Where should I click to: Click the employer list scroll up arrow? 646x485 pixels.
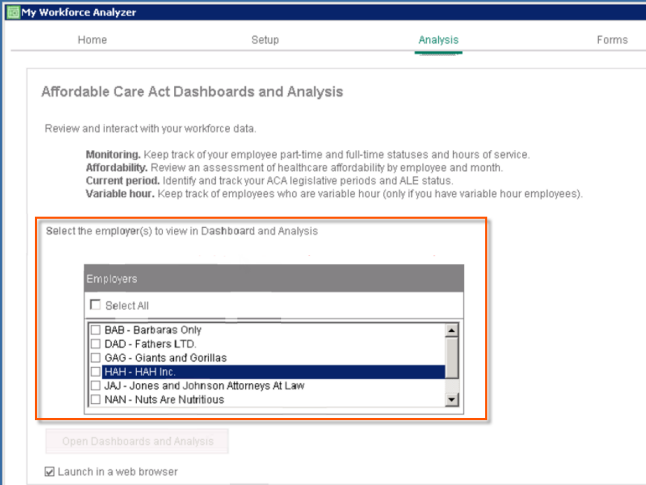(451, 330)
